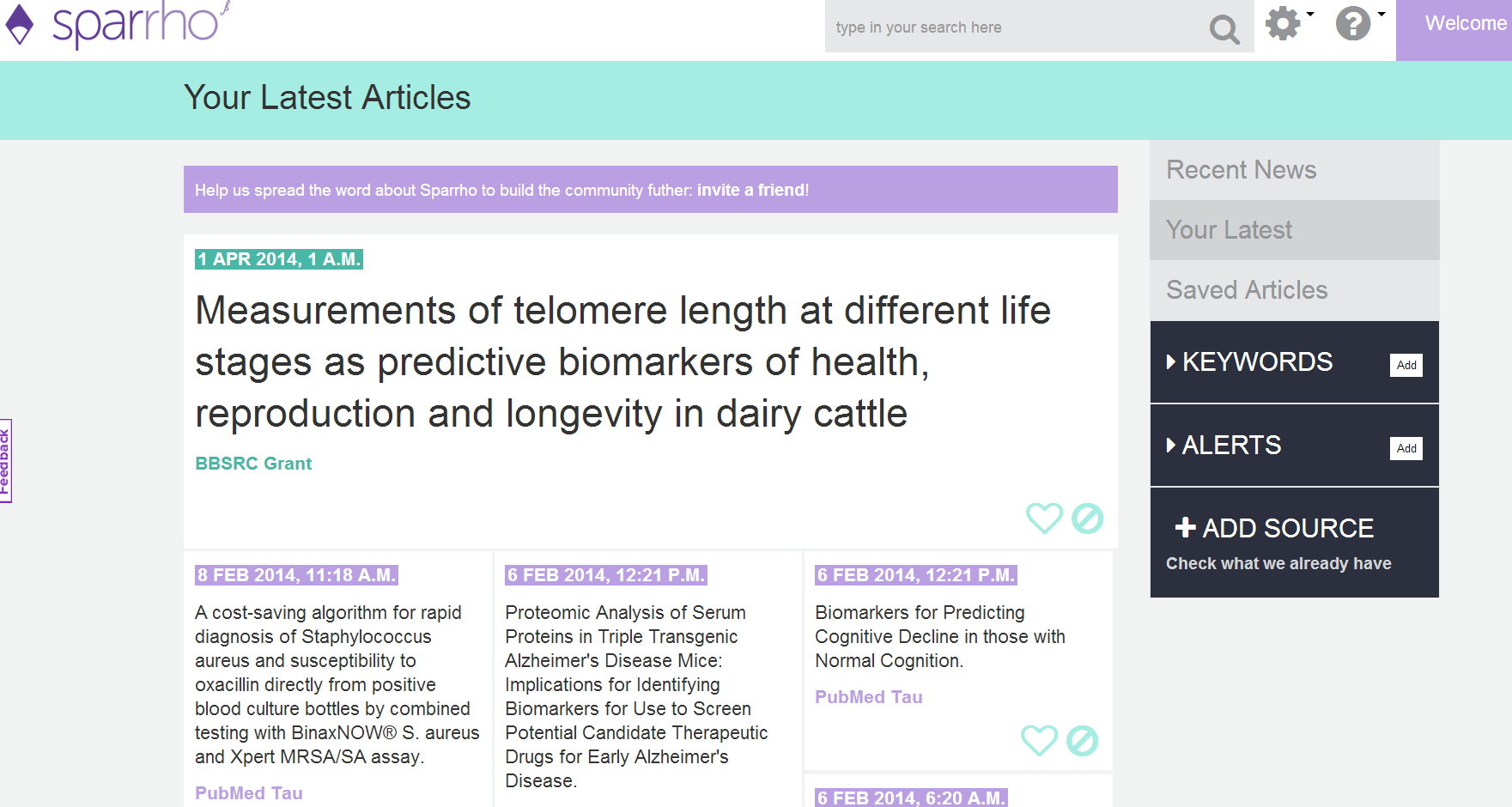Expand the ALERTS section

1224,445
